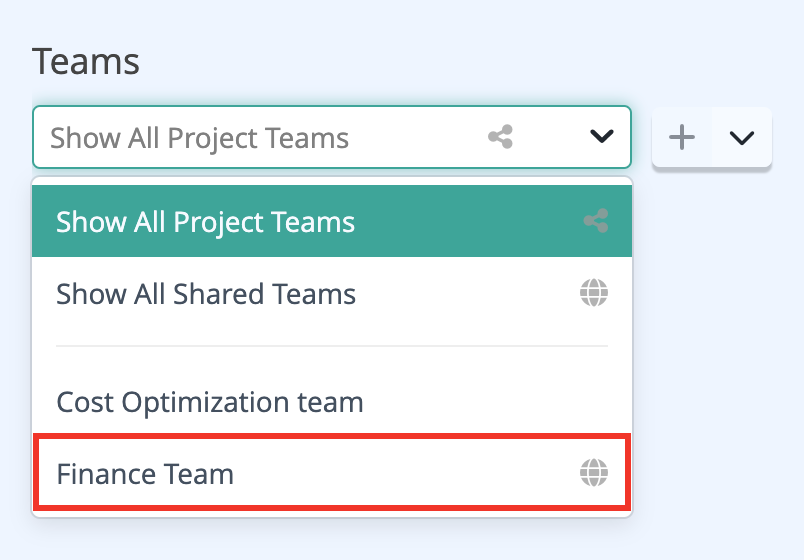The height and width of the screenshot is (560, 804).
Task: Click the 'Show All Shared Teams' text label
Action: pyautogui.click(x=206, y=294)
